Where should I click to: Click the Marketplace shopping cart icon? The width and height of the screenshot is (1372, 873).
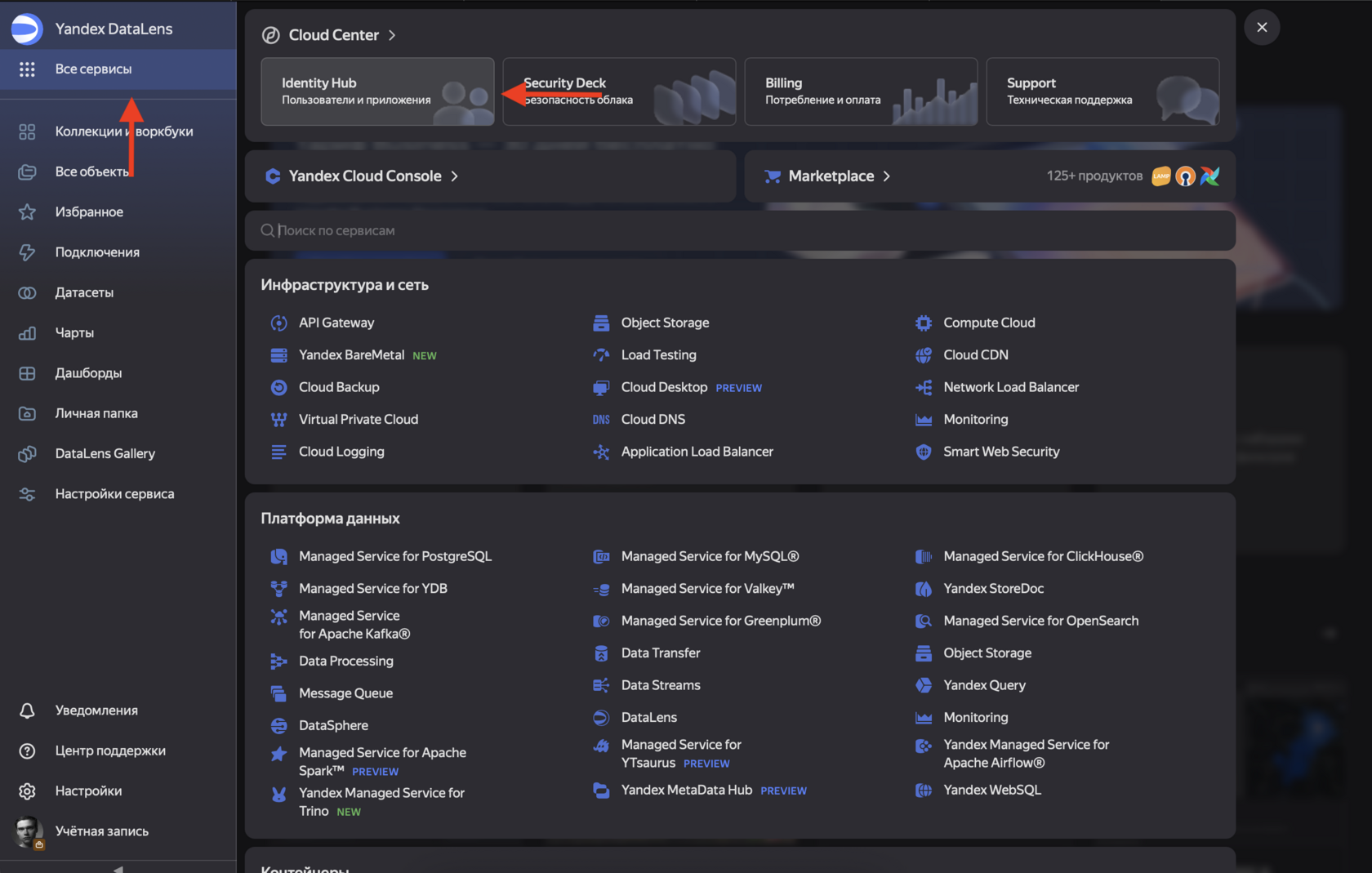(x=772, y=176)
